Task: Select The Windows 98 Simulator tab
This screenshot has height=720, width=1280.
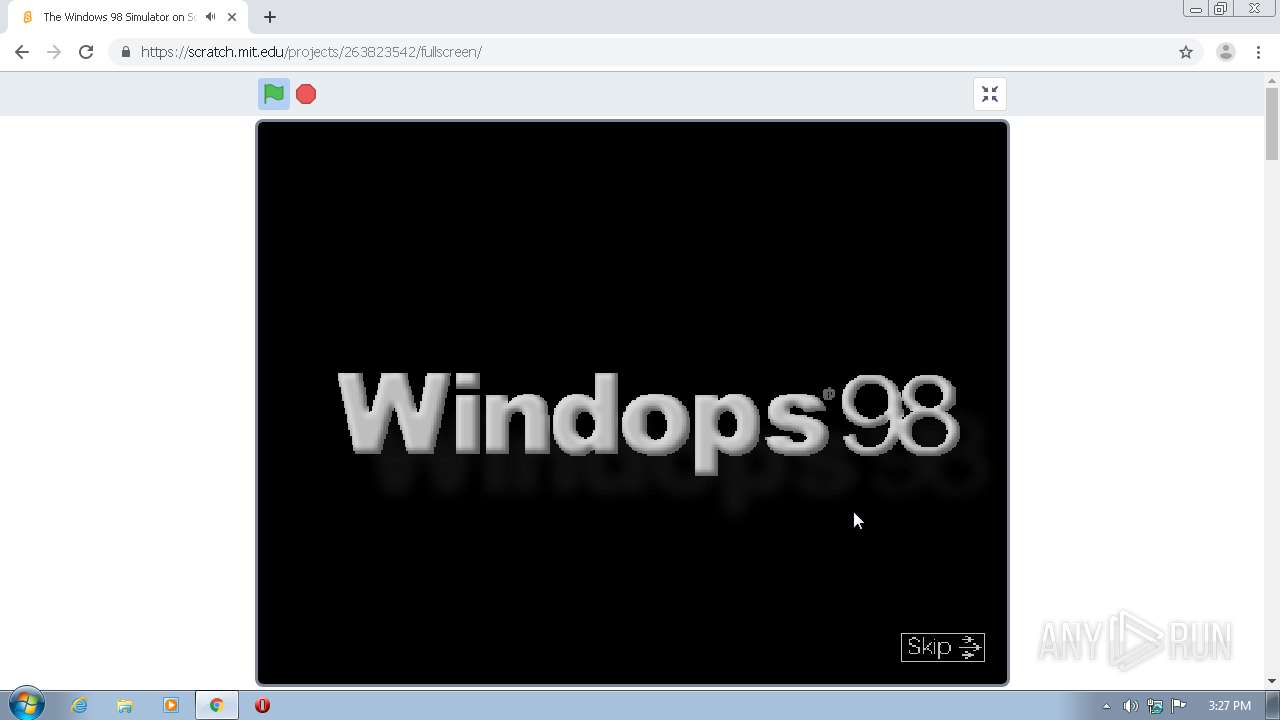Action: pyautogui.click(x=129, y=17)
